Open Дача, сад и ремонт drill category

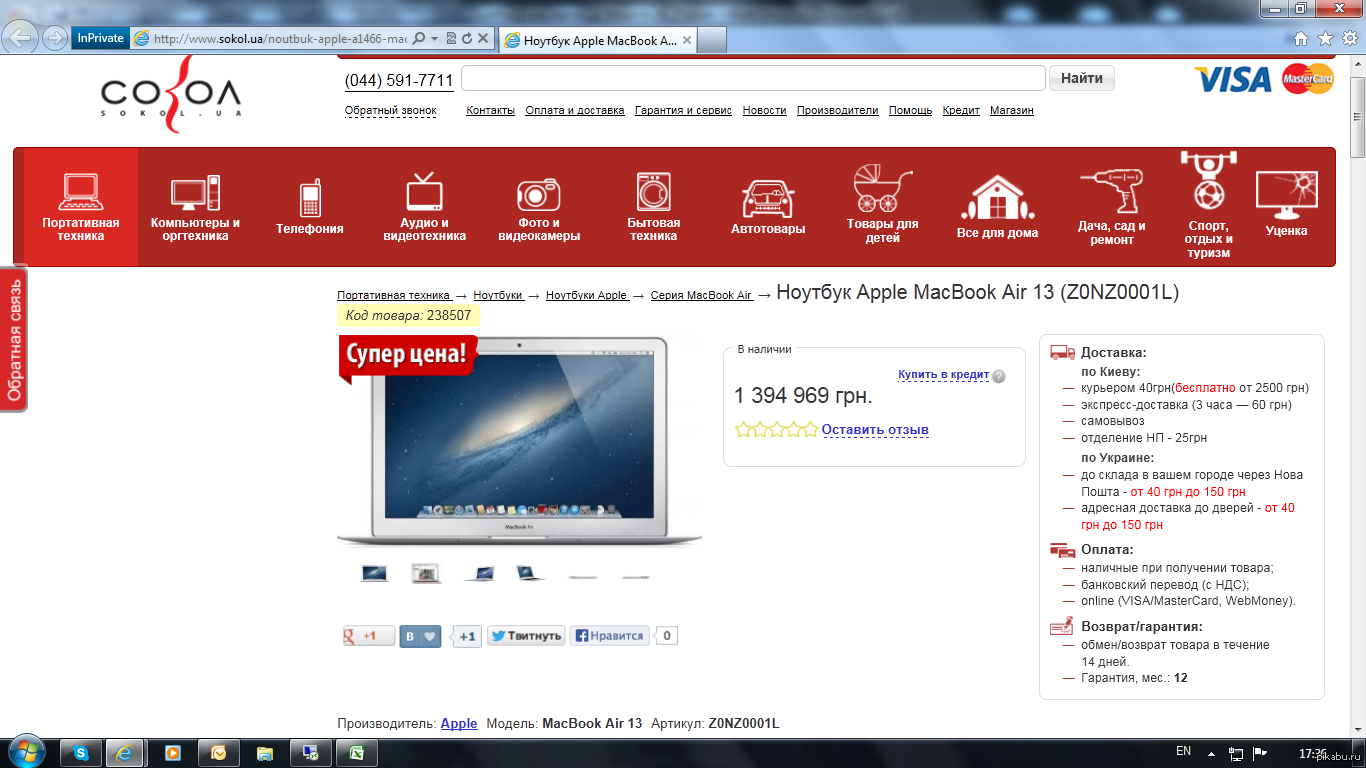point(1112,207)
